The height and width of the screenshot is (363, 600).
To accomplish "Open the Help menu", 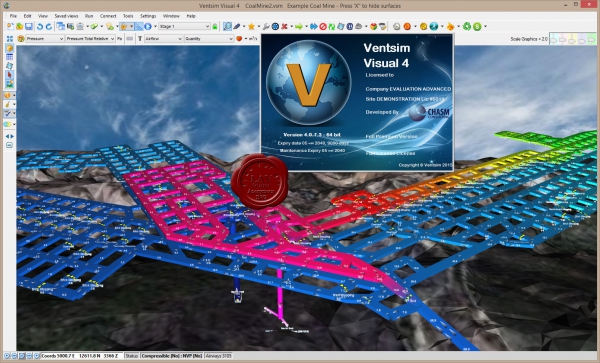I will 191,16.
